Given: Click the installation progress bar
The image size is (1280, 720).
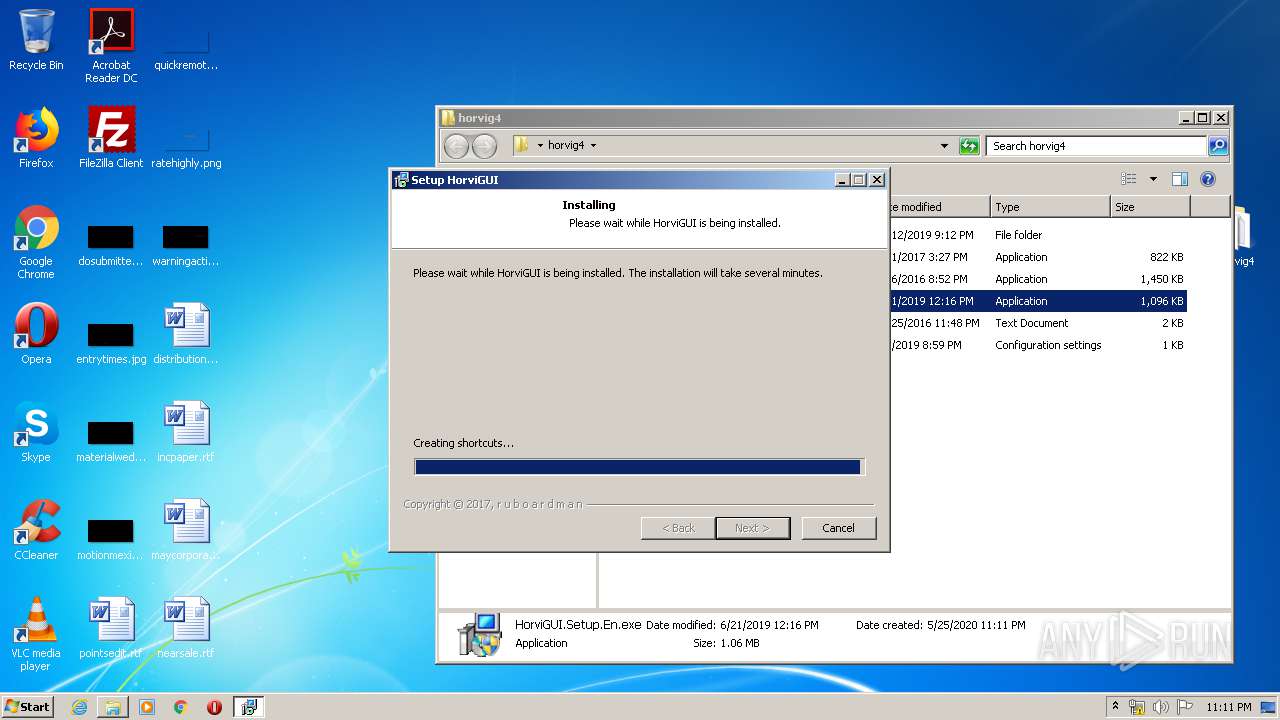Looking at the screenshot, I should point(639,467).
